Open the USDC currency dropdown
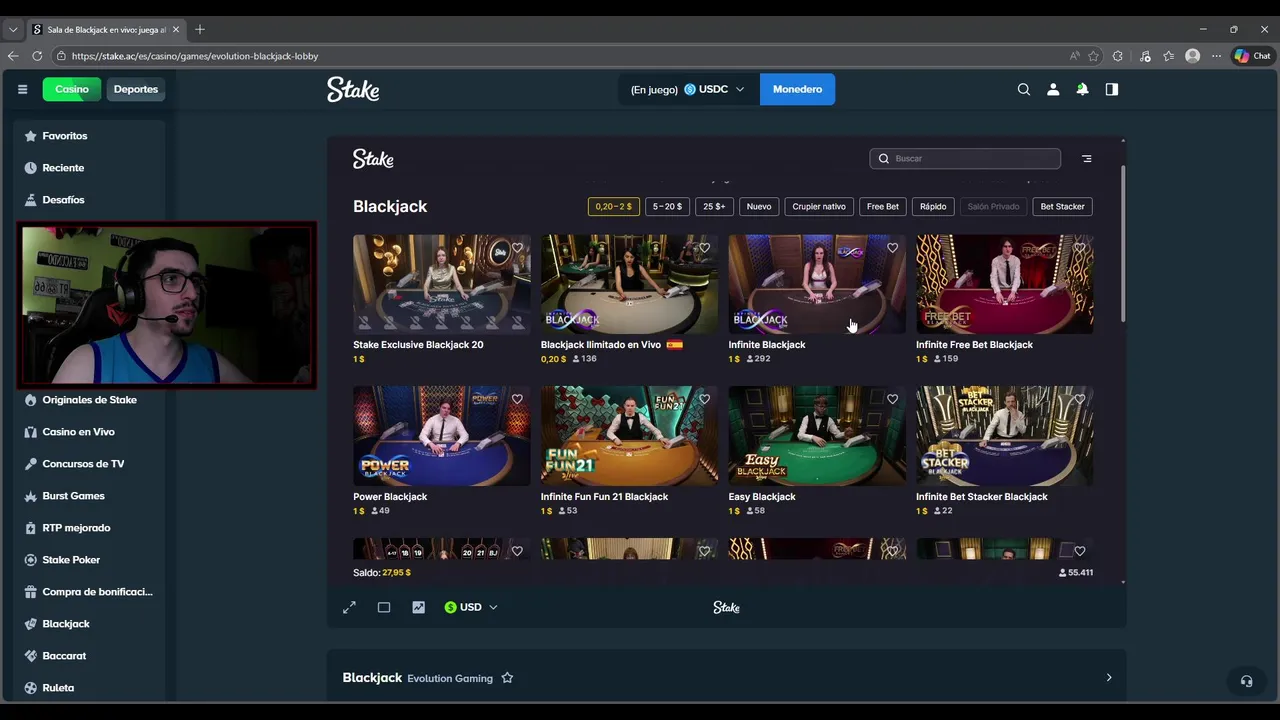Screen dimensions: 1280x720 point(713,89)
